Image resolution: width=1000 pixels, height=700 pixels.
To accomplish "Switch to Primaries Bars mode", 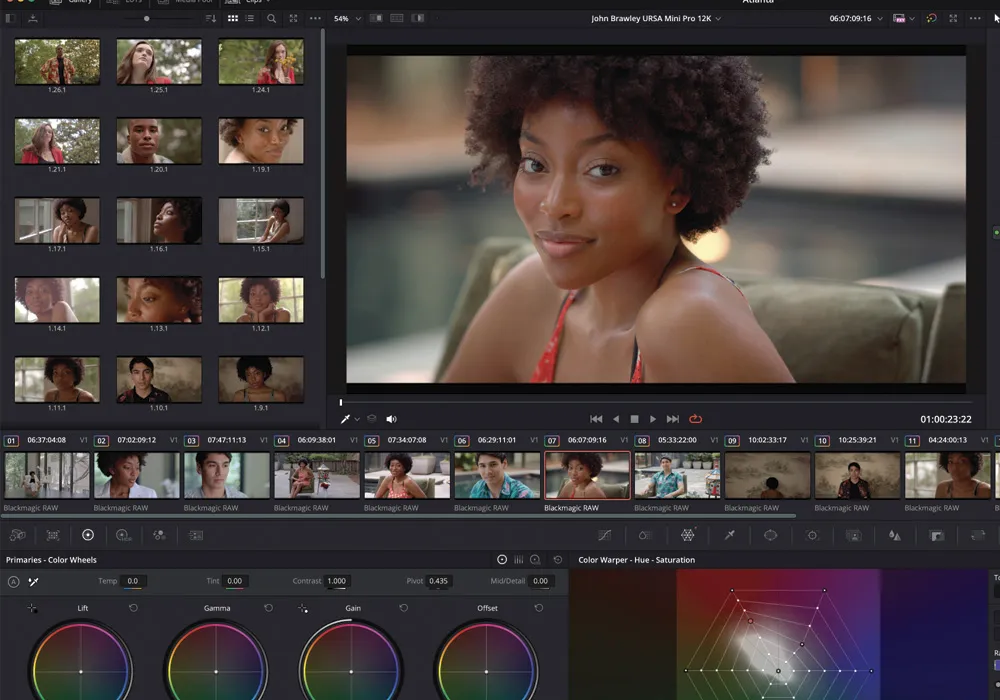I will tap(518, 560).
